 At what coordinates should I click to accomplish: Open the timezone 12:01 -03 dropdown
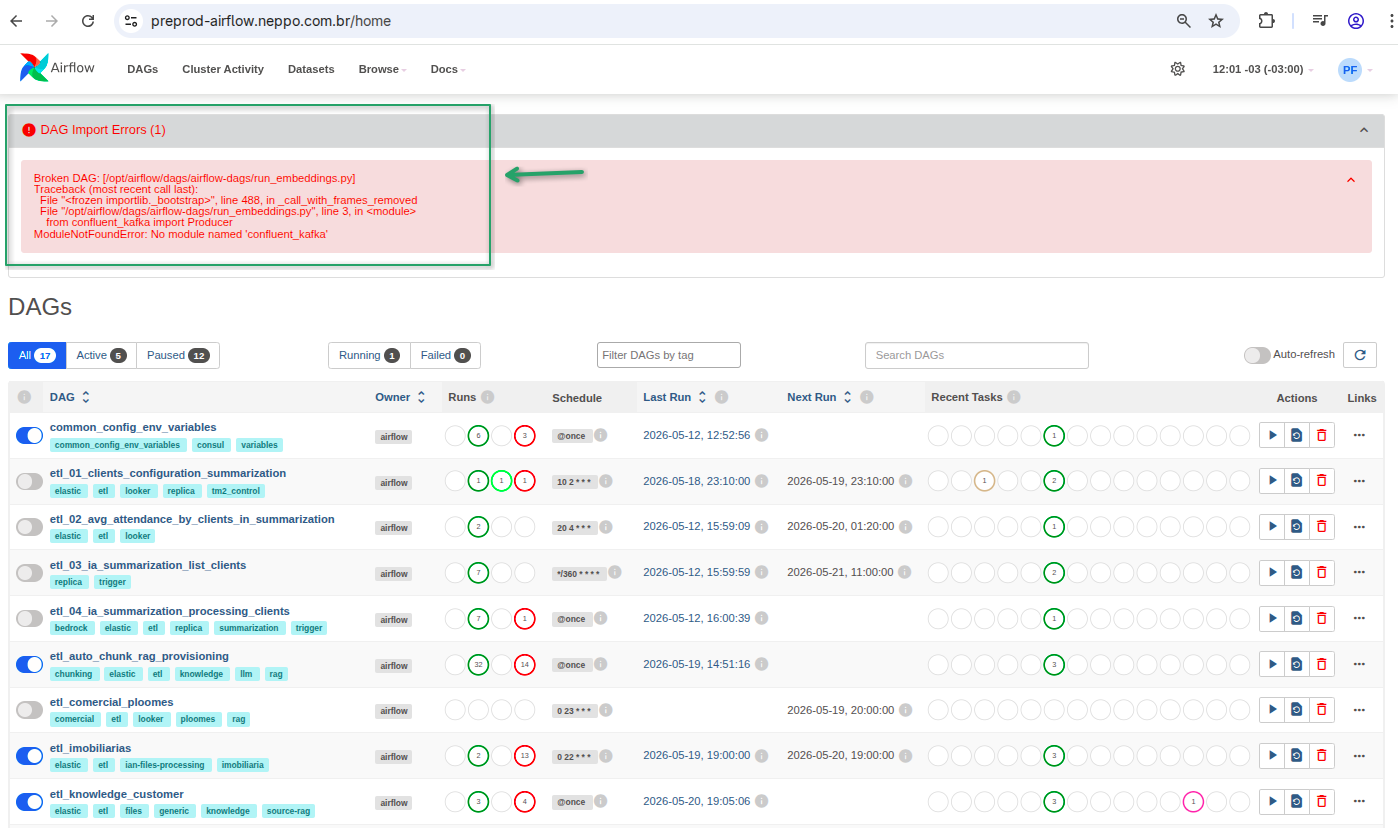1263,69
